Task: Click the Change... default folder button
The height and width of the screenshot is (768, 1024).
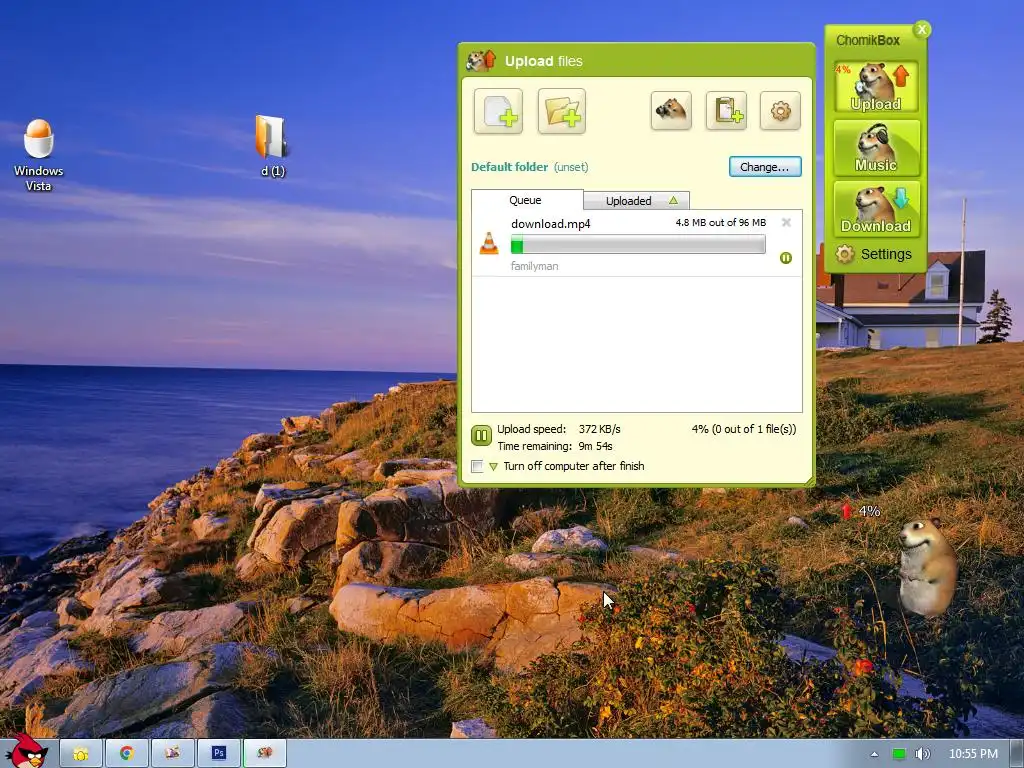Action: (765, 167)
